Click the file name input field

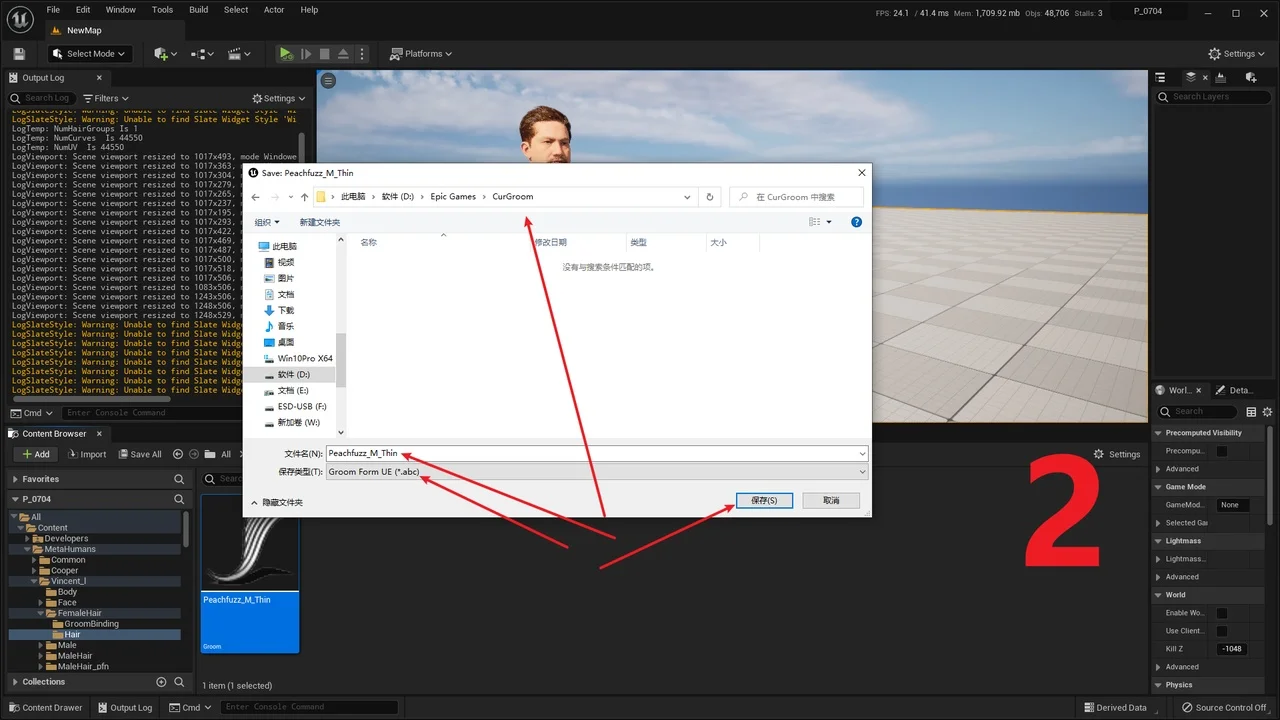pos(597,454)
